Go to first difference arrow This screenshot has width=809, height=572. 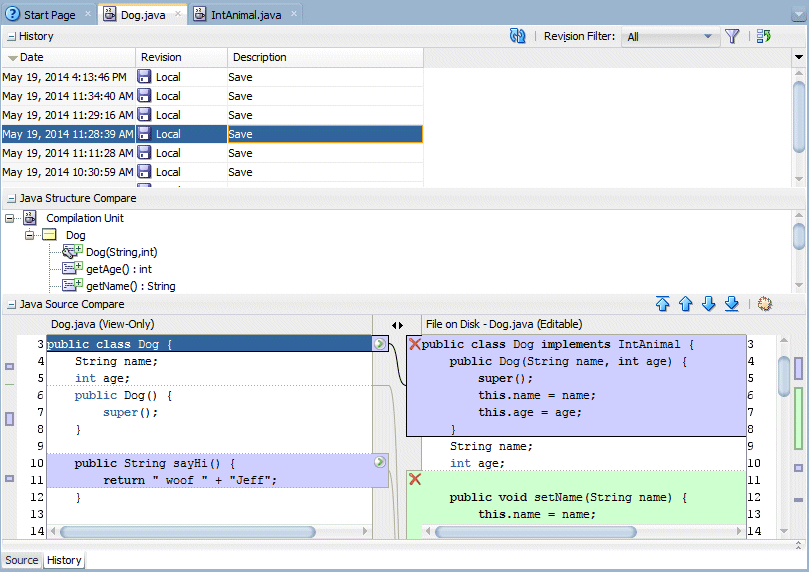[x=662, y=304]
